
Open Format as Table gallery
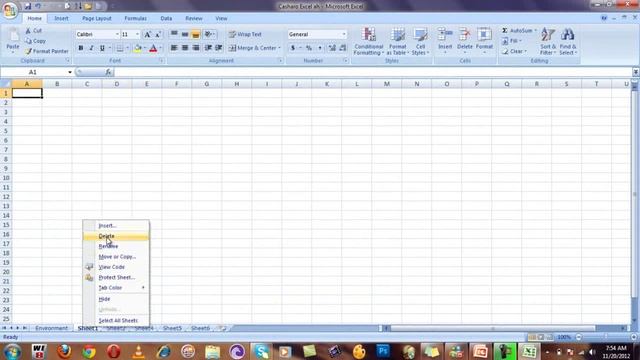(397, 41)
